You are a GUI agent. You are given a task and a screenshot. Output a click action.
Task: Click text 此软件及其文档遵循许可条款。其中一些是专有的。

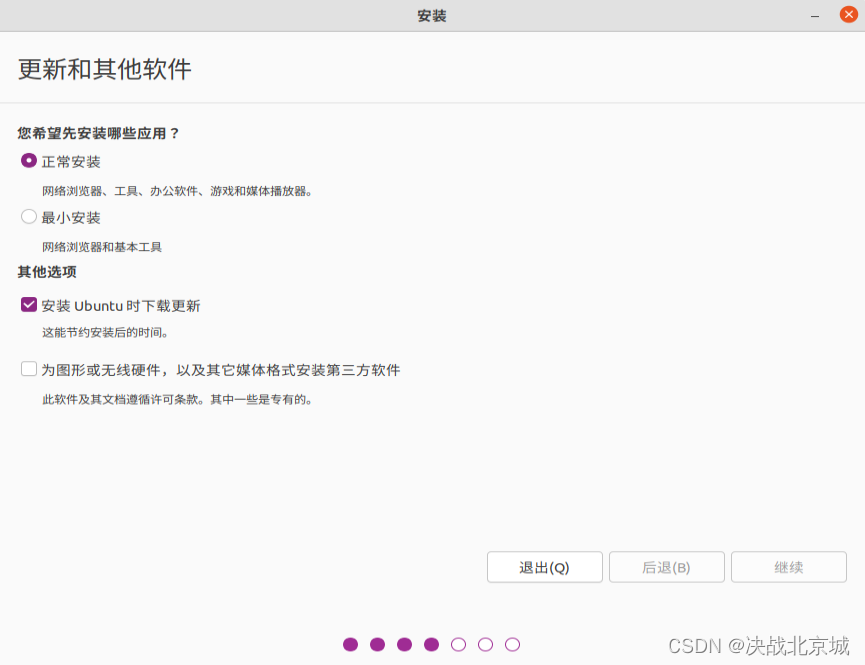[x=177, y=399]
